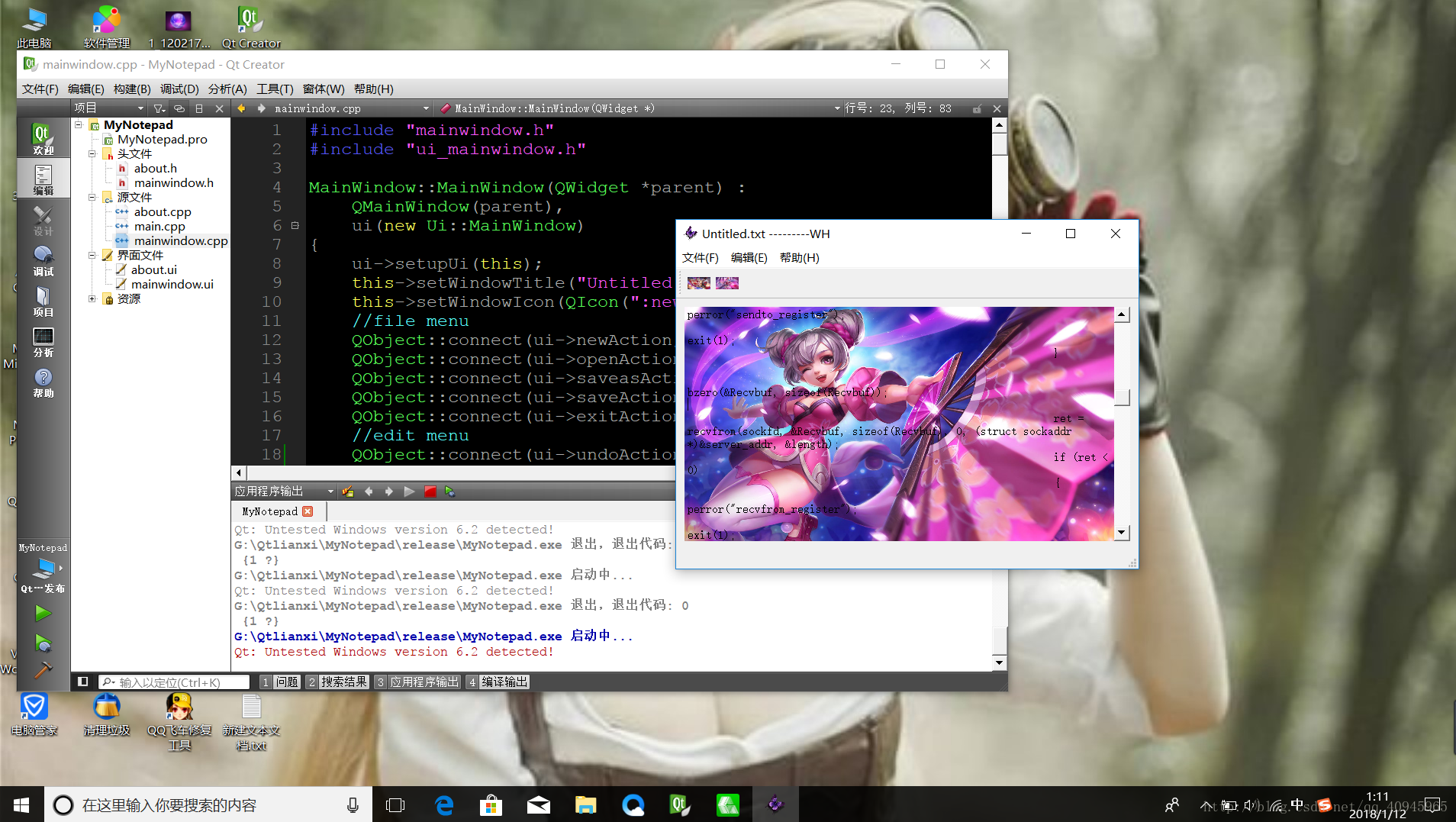Go to previous item in output pane

pos(369,492)
